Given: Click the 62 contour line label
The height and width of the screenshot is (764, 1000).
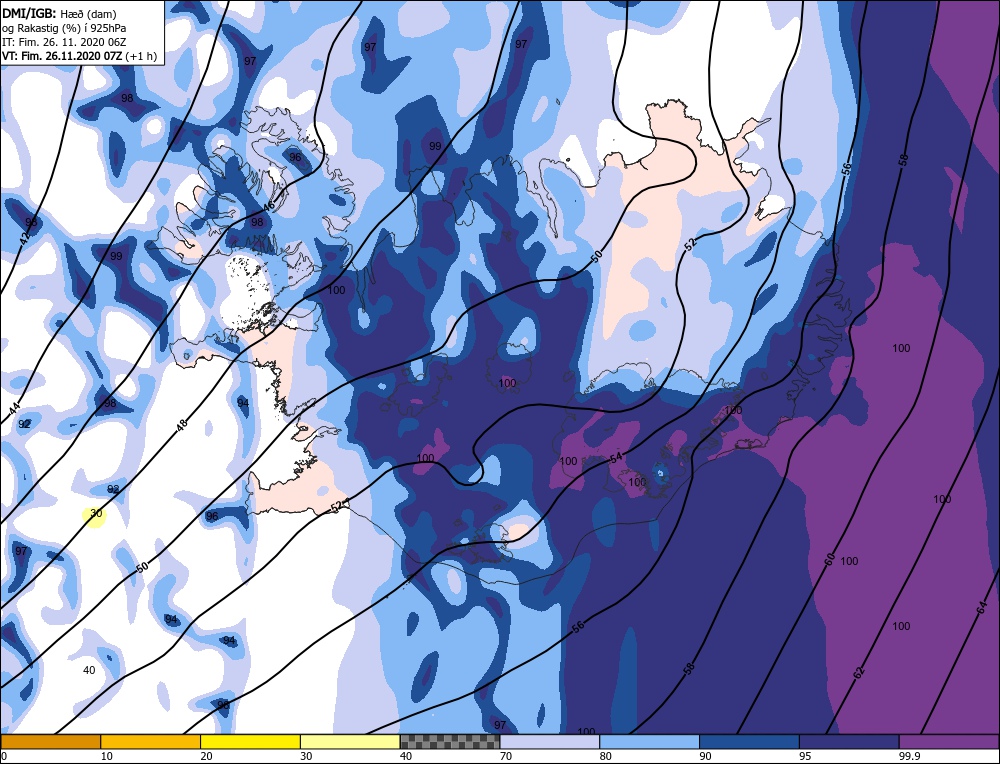Looking at the screenshot, I should (x=859, y=672).
